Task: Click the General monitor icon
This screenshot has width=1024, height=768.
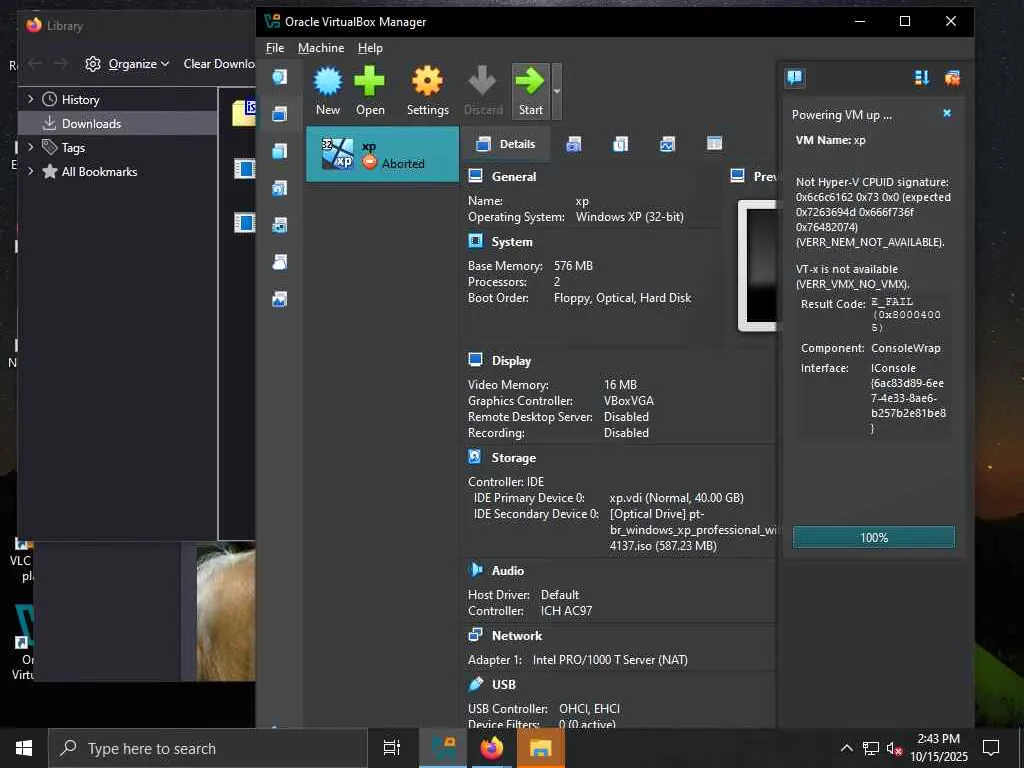Action: [475, 176]
